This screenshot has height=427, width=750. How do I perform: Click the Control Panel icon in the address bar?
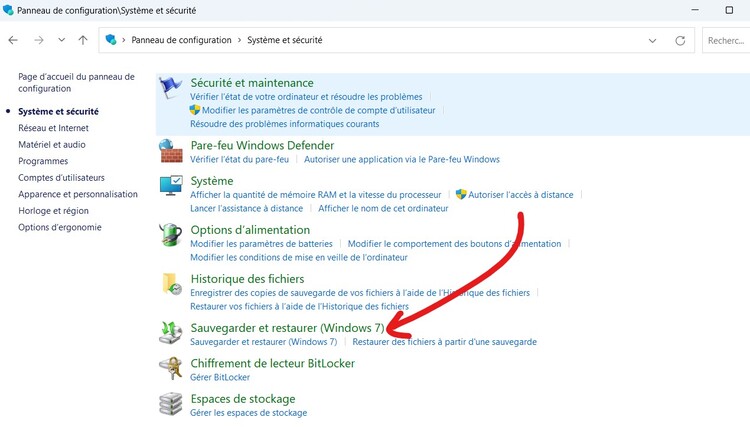(111, 40)
